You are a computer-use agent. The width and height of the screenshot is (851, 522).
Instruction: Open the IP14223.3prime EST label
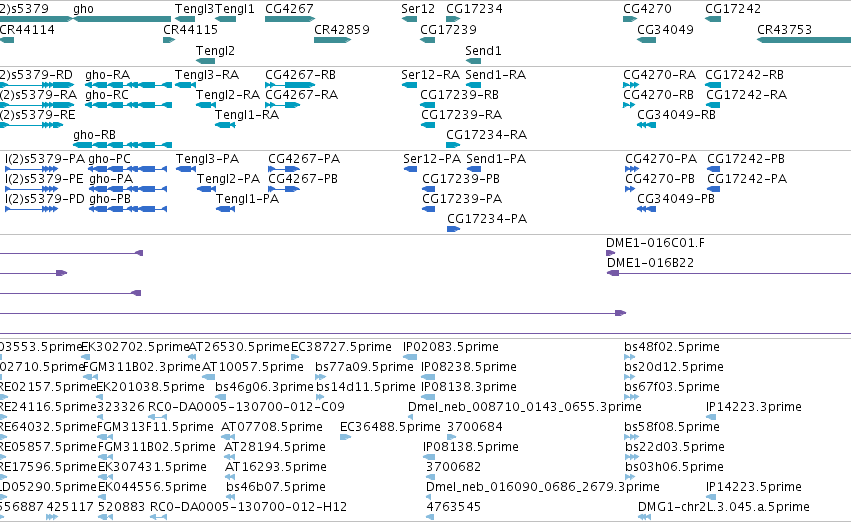tap(754, 406)
